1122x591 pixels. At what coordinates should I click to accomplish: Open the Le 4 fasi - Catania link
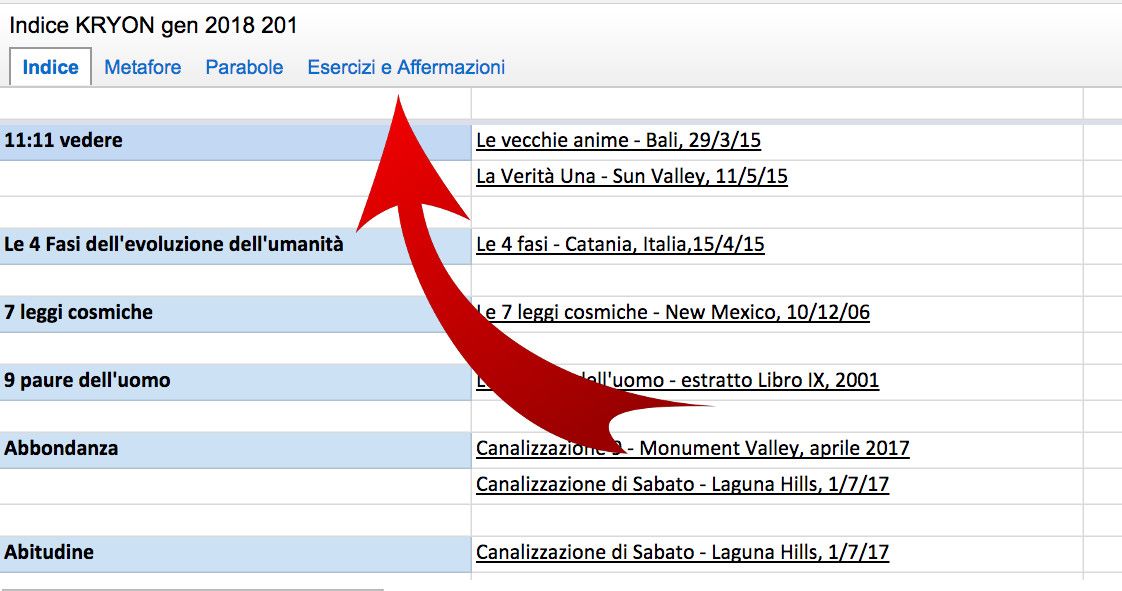[620, 245]
